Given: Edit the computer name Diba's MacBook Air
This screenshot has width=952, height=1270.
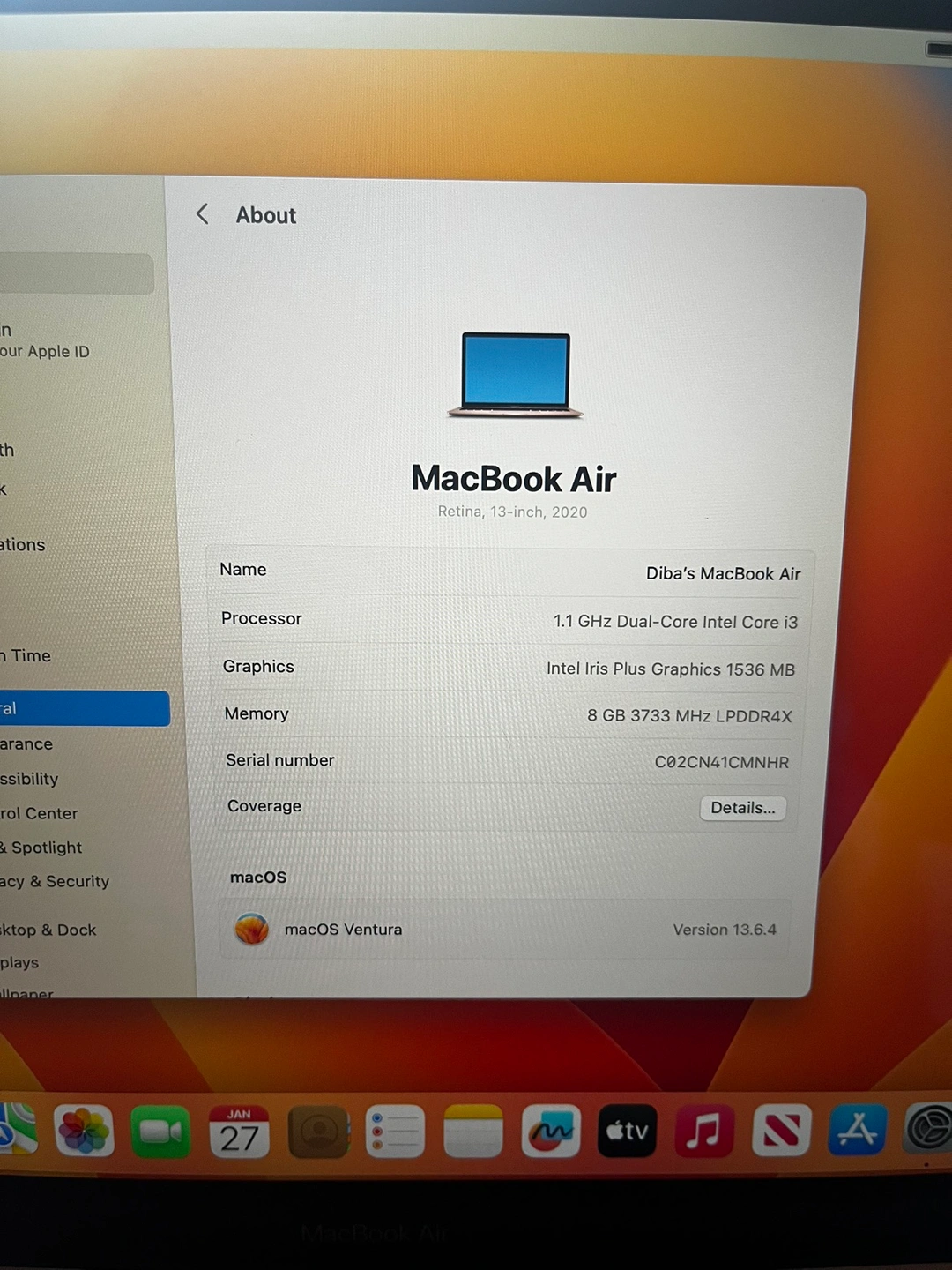Looking at the screenshot, I should pyautogui.click(x=723, y=573).
